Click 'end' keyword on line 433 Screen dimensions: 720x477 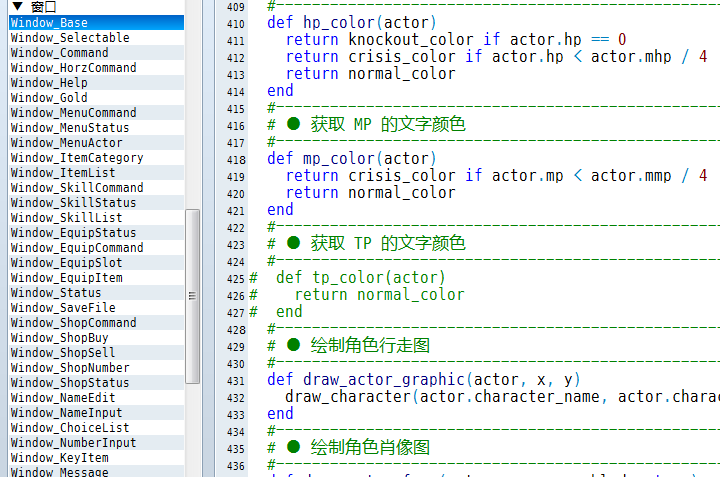(x=280, y=414)
